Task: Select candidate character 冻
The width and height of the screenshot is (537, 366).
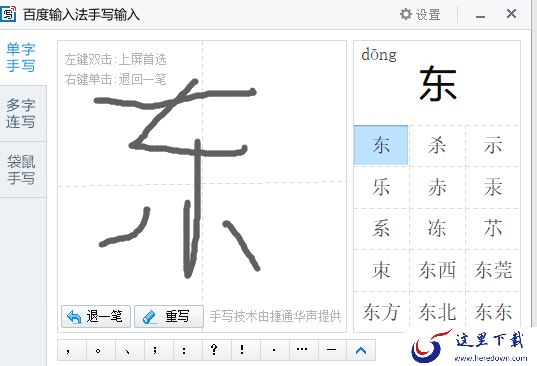Action: [437, 229]
